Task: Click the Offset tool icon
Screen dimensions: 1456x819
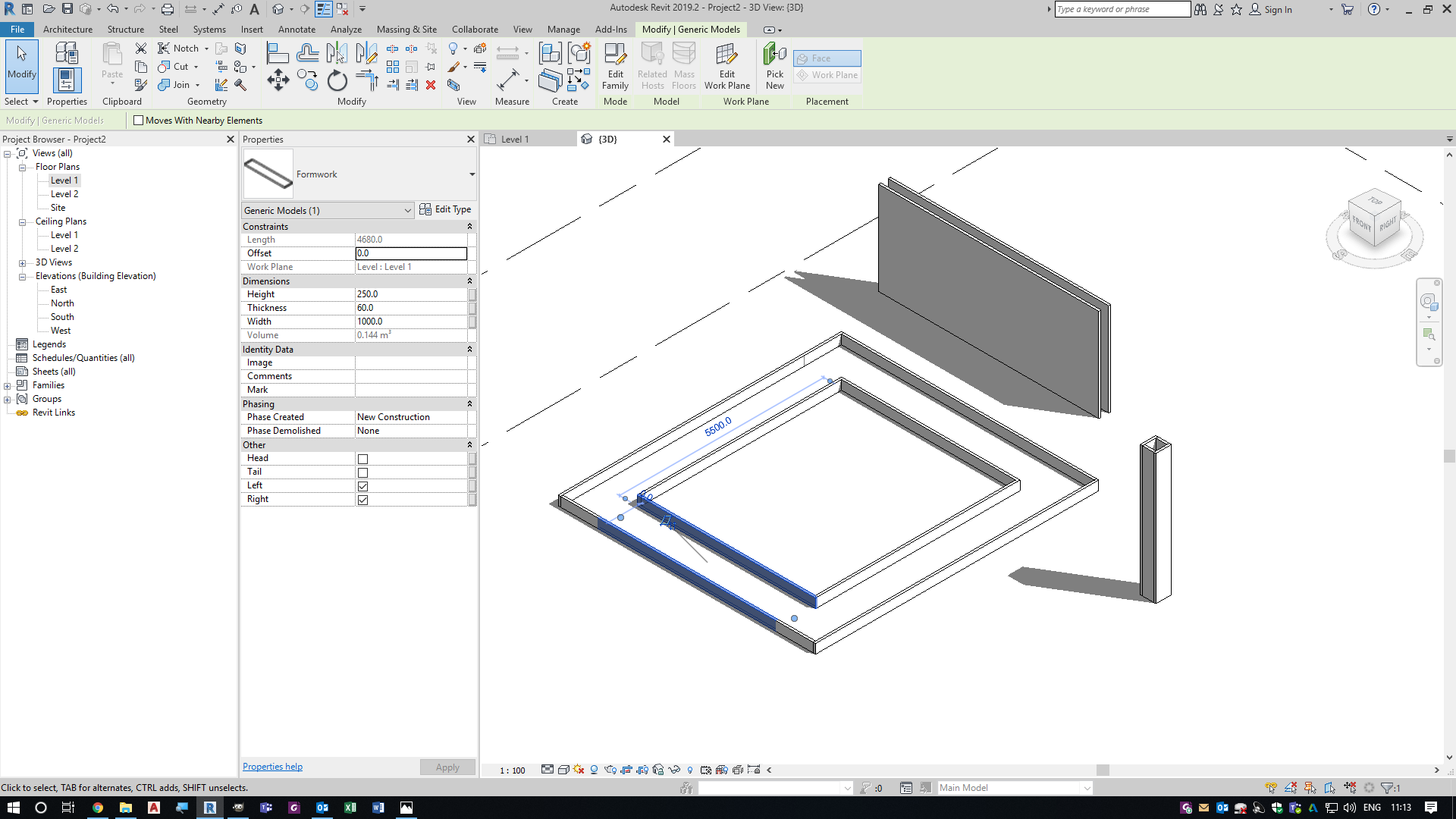Action: click(x=307, y=52)
